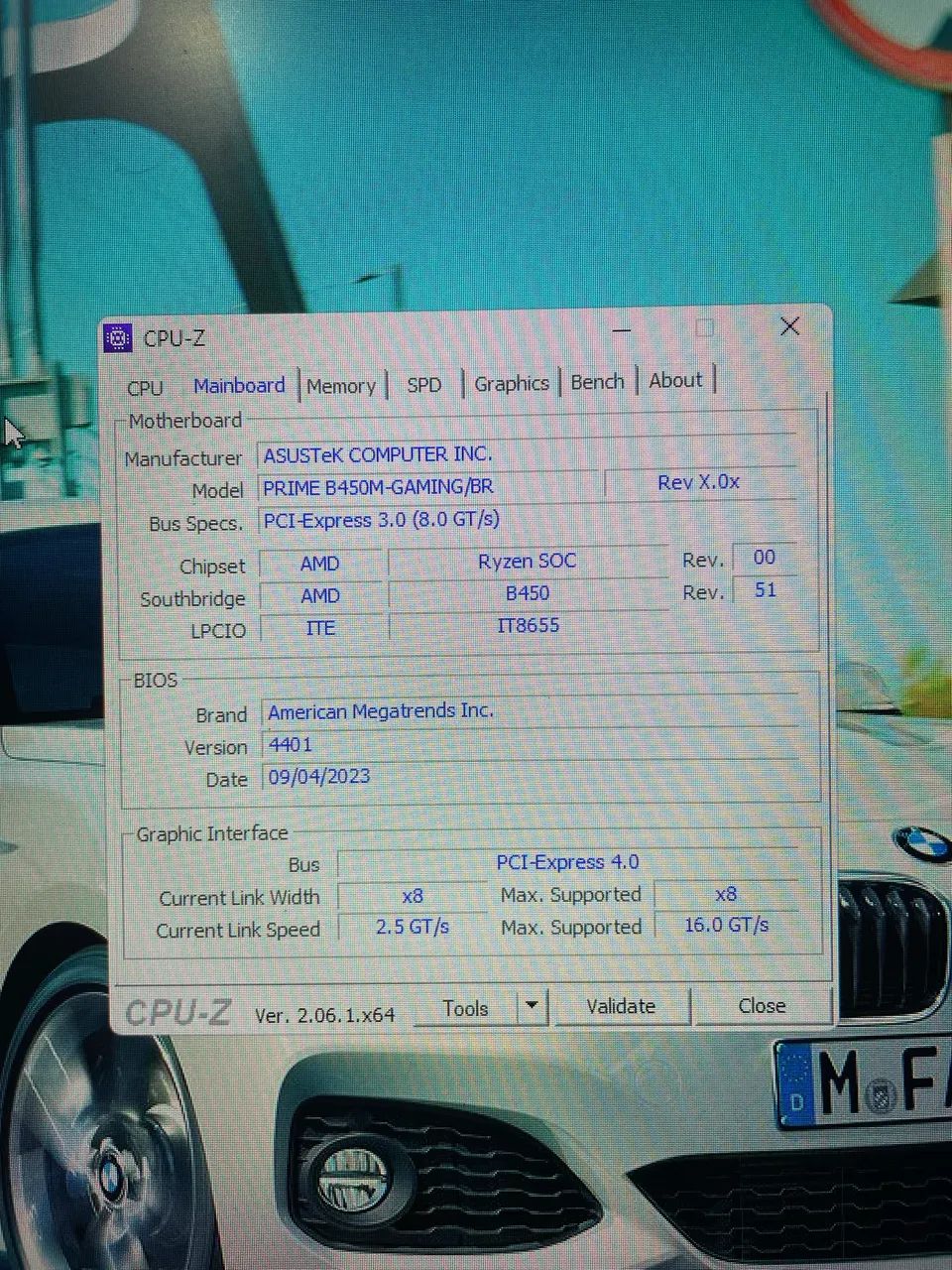Click max supported speed 16.0 GT/s

(x=726, y=925)
